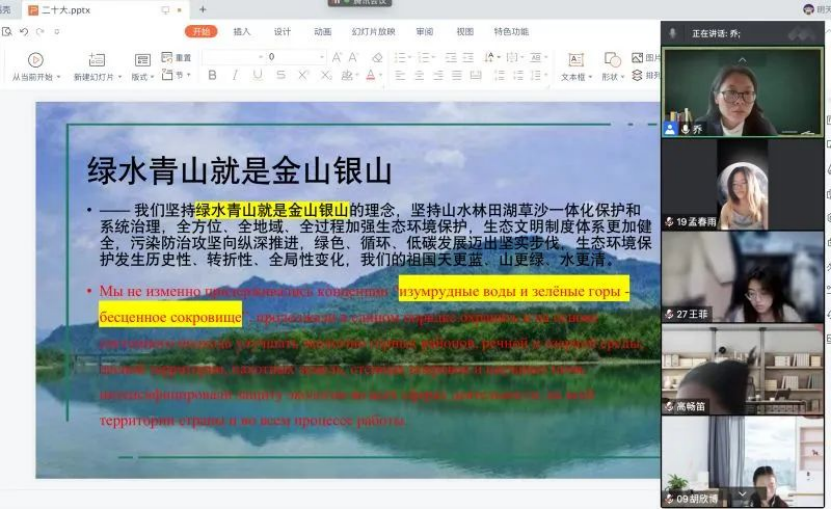Apply italic formatting to text
Viewport: 831px width, 509px height.
(235, 75)
